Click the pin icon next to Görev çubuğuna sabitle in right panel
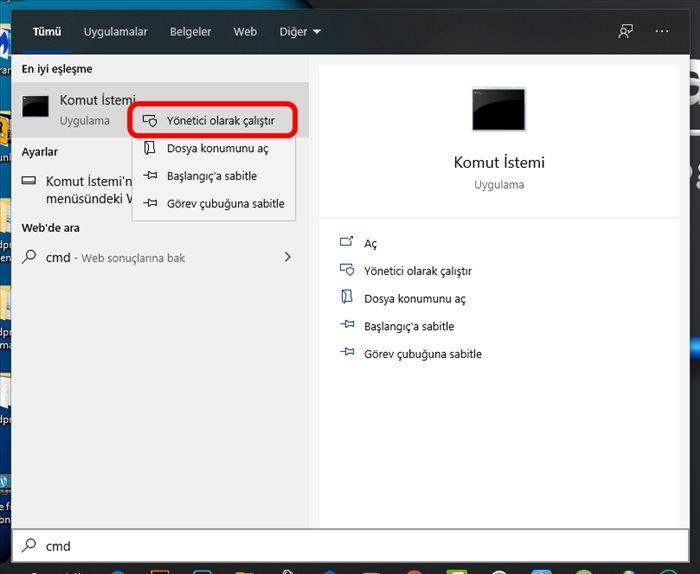 coord(347,354)
